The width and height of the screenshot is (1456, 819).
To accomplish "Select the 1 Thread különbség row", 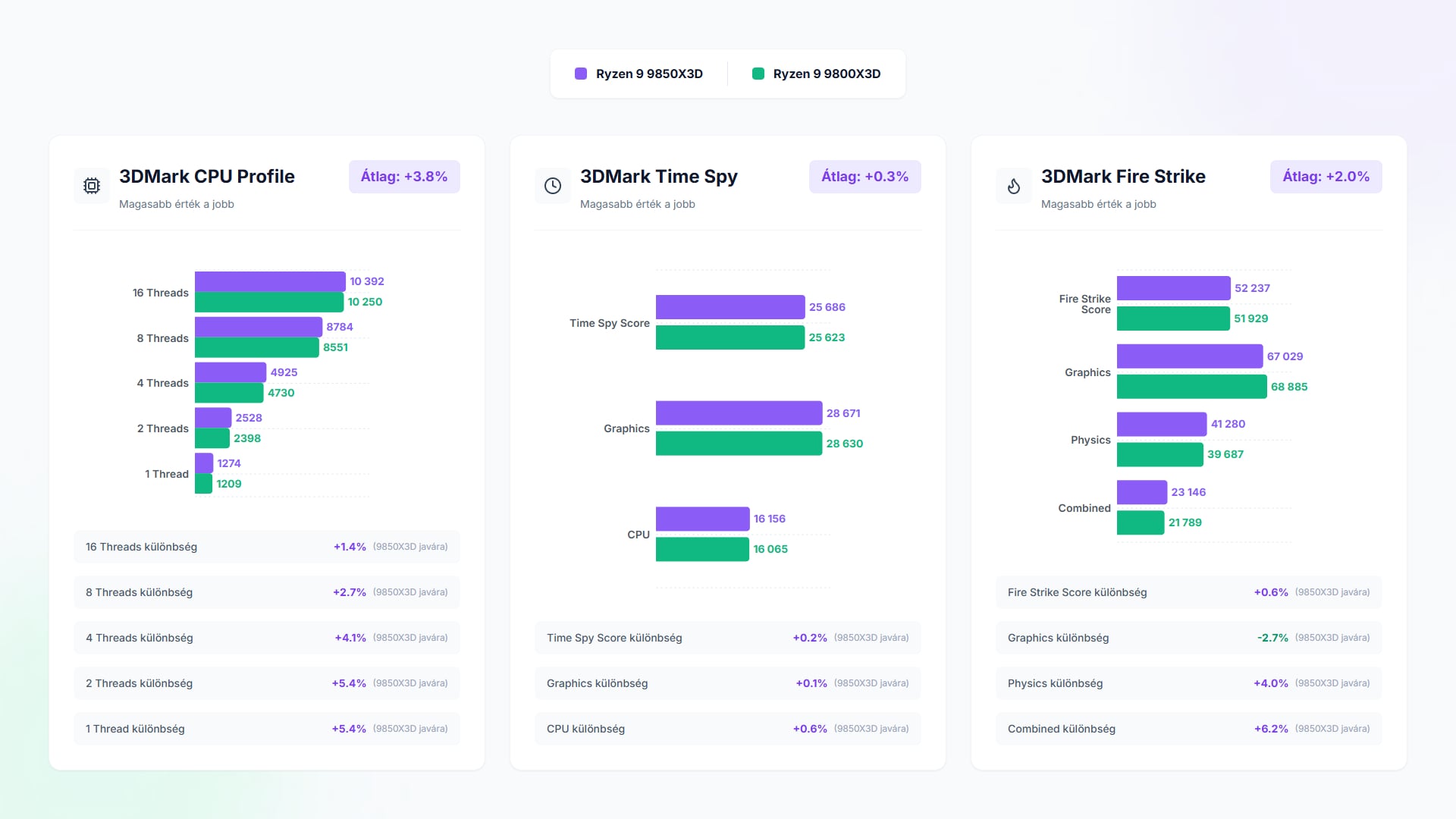I will pos(266,729).
